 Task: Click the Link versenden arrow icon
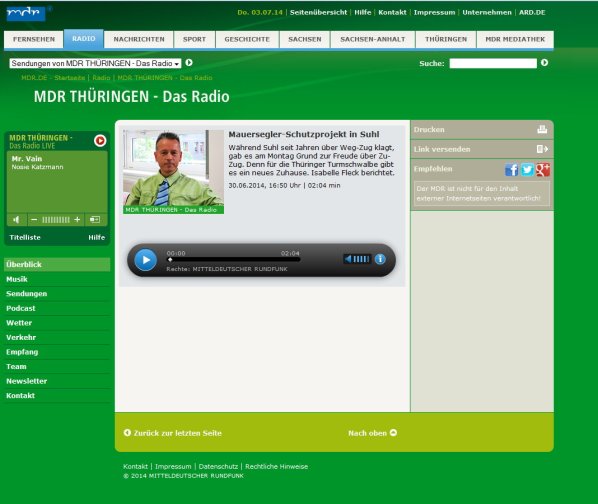(542, 149)
